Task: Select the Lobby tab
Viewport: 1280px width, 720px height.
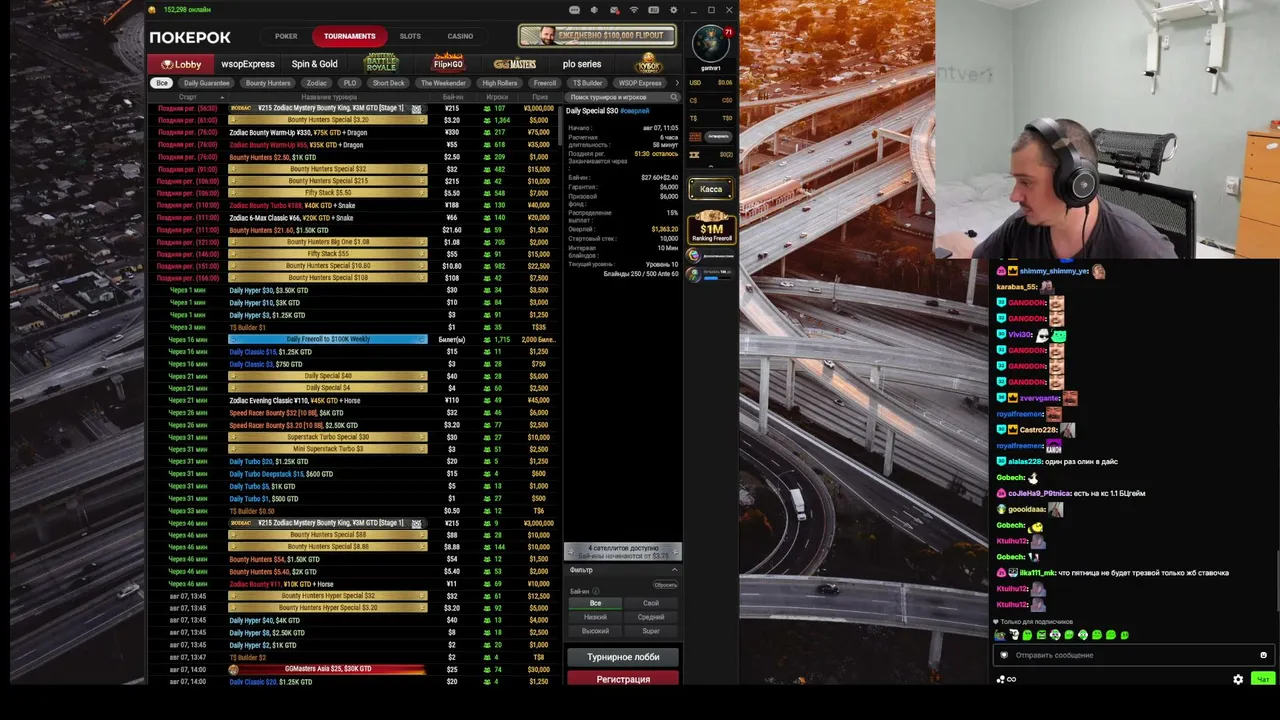Action: click(181, 64)
